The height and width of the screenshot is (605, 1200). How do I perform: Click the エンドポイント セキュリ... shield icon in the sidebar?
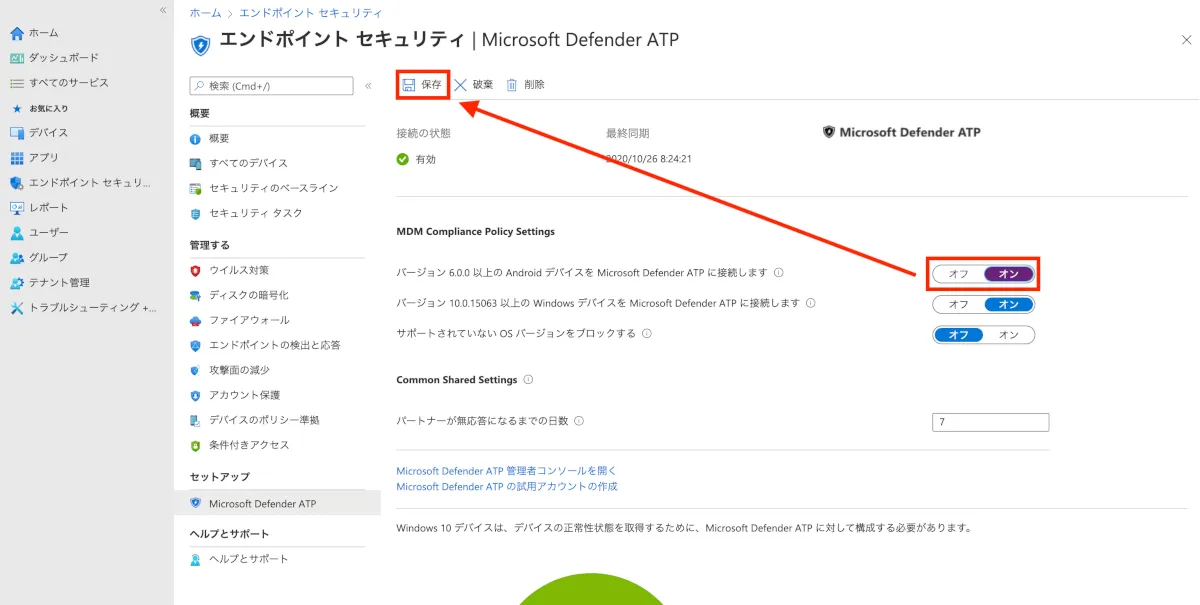pyautogui.click(x=17, y=183)
